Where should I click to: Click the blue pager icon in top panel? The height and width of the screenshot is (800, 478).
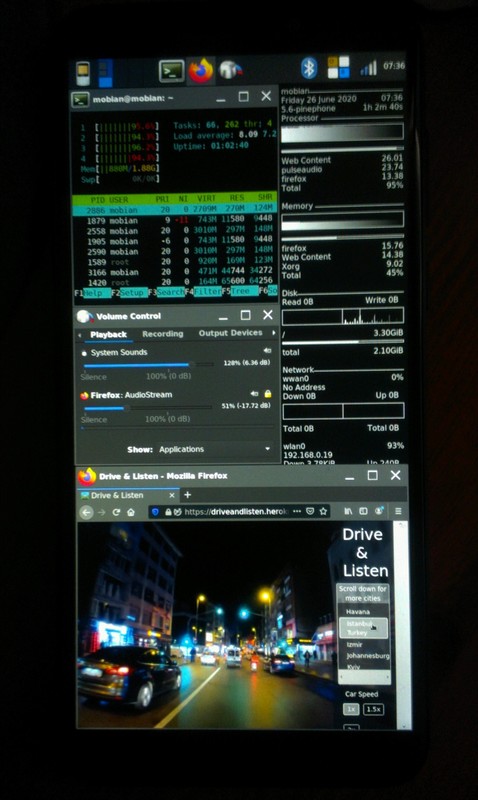coord(106,73)
